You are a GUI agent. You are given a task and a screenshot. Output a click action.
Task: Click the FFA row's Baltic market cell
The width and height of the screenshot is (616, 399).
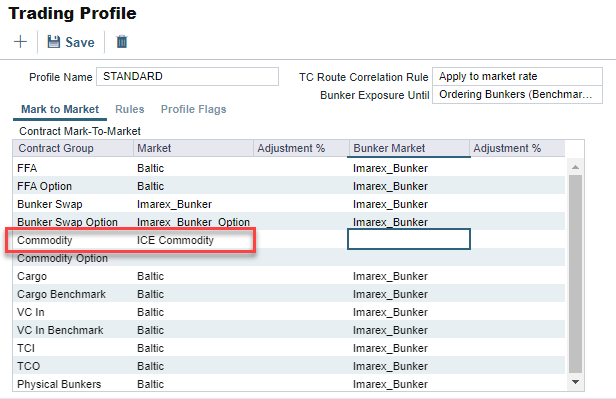click(x=150, y=168)
